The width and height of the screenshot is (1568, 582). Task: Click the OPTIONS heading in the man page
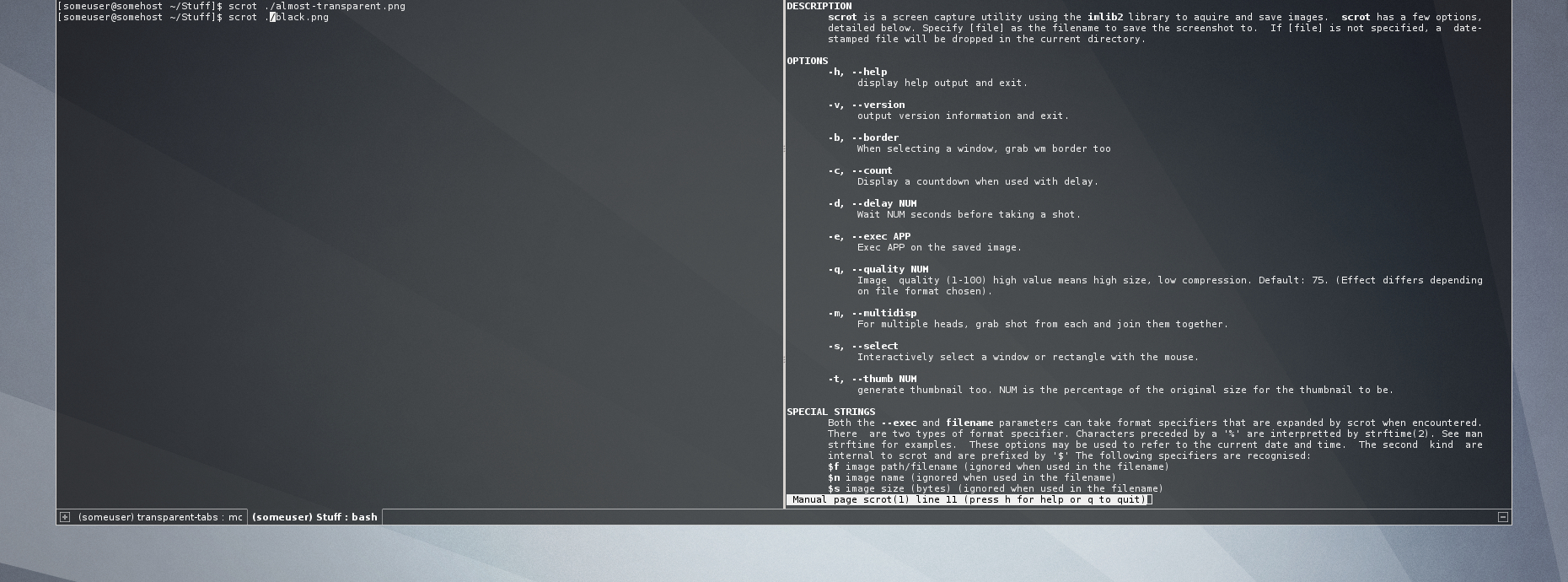pyautogui.click(x=808, y=61)
